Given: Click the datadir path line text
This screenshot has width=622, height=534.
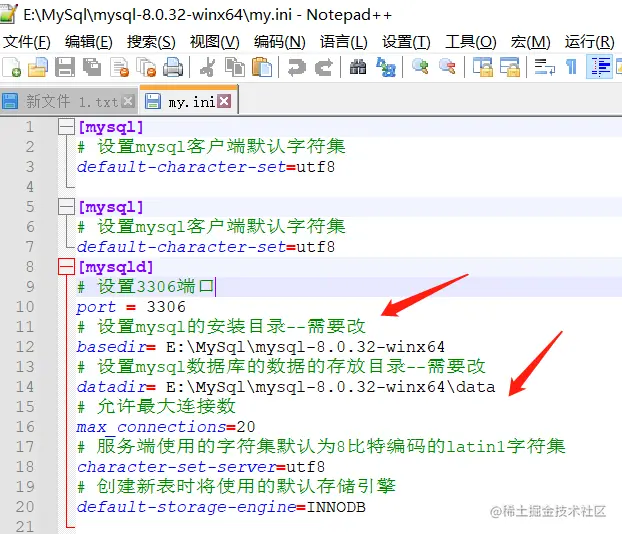Looking at the screenshot, I should point(286,387).
